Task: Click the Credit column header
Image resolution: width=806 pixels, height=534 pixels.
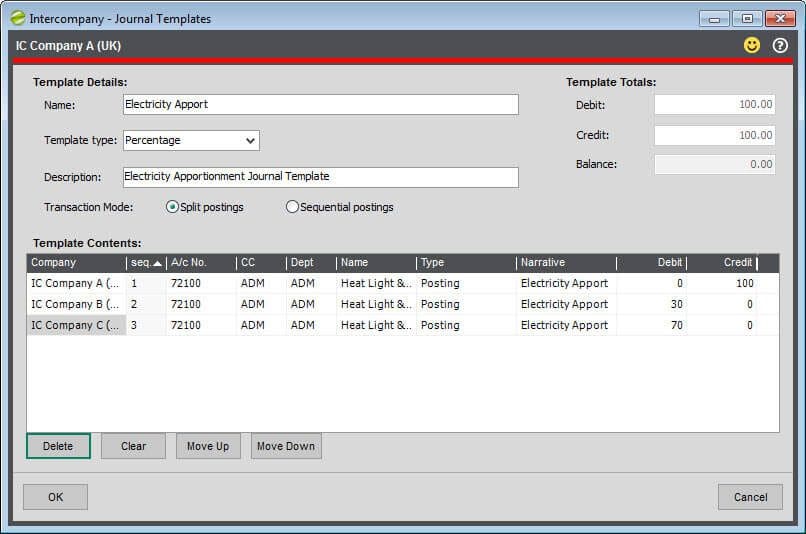Action: click(x=722, y=263)
